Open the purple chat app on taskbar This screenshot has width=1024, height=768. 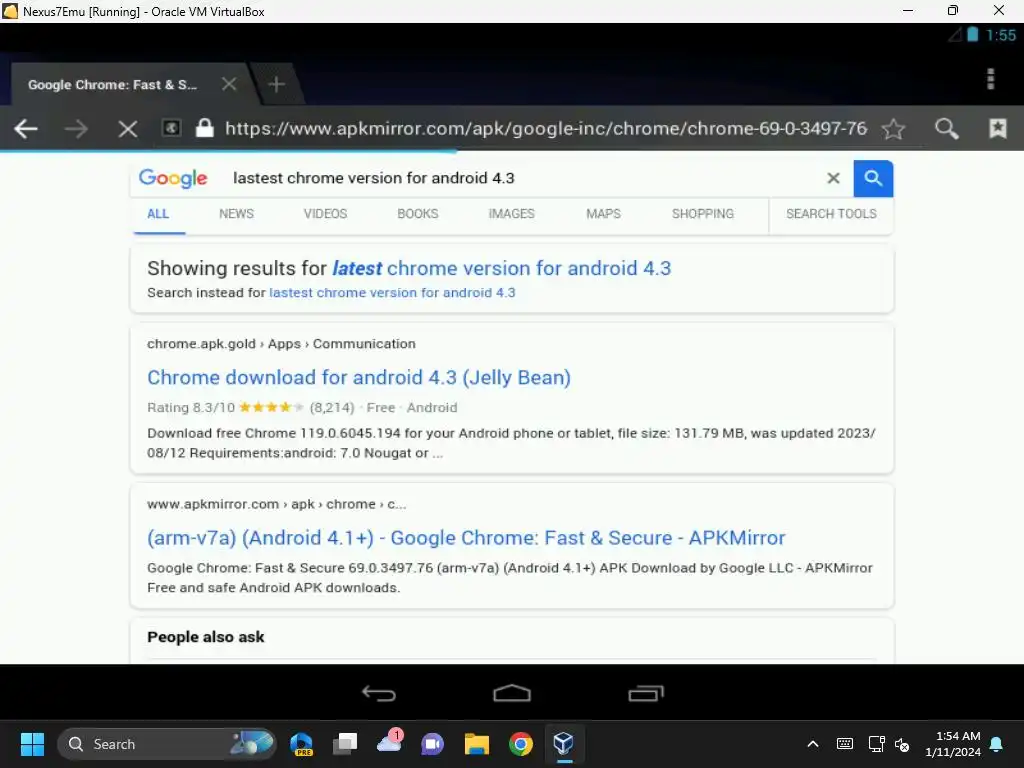point(432,744)
